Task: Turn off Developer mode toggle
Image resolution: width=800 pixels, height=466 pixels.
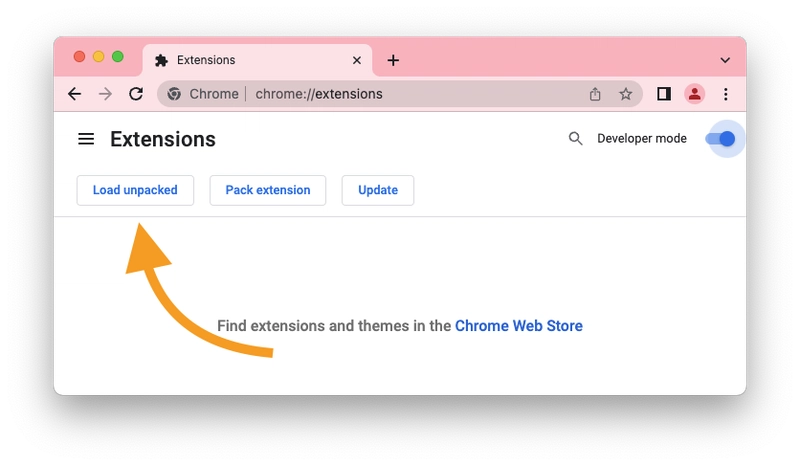Action: click(720, 138)
